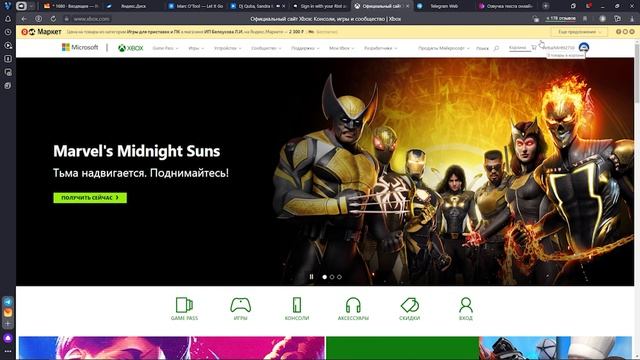Open the Alice assistant purple icon
The width and height of the screenshot is (640, 360).
[8, 338]
